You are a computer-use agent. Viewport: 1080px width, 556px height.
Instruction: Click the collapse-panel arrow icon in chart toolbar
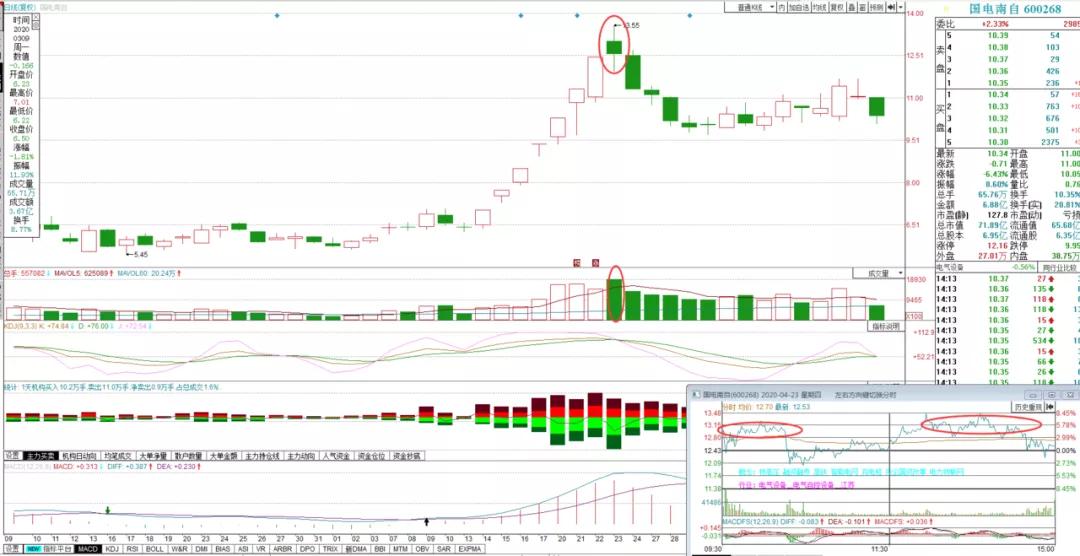[x=891, y=6]
